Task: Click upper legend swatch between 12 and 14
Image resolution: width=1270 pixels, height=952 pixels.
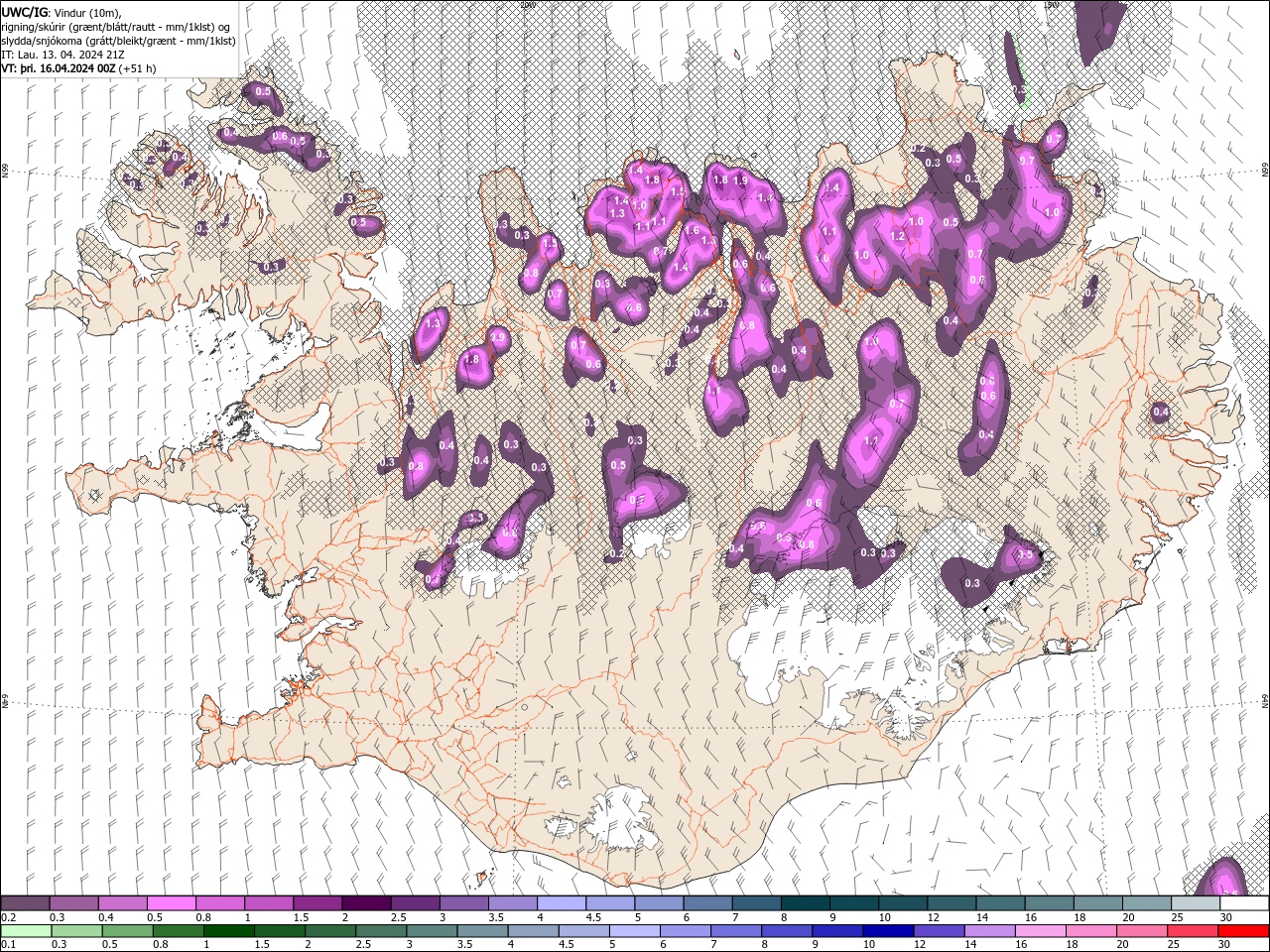Action: pos(952,903)
